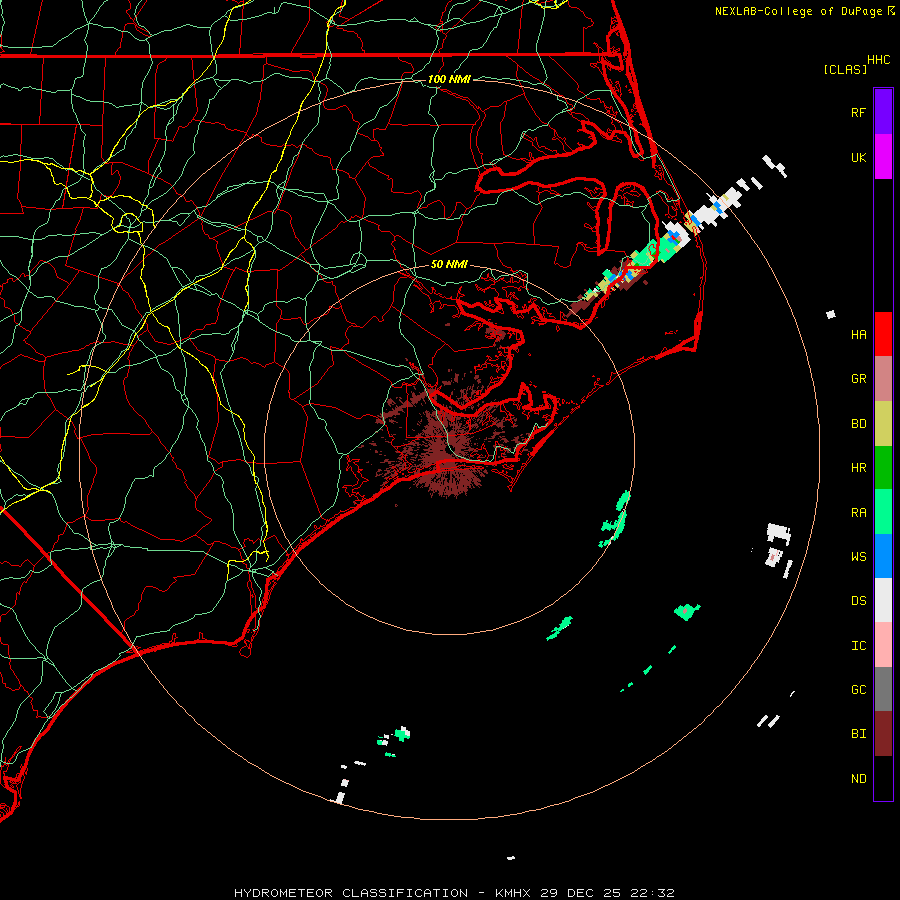
Task: Click the BI legend label
Action: point(859,734)
